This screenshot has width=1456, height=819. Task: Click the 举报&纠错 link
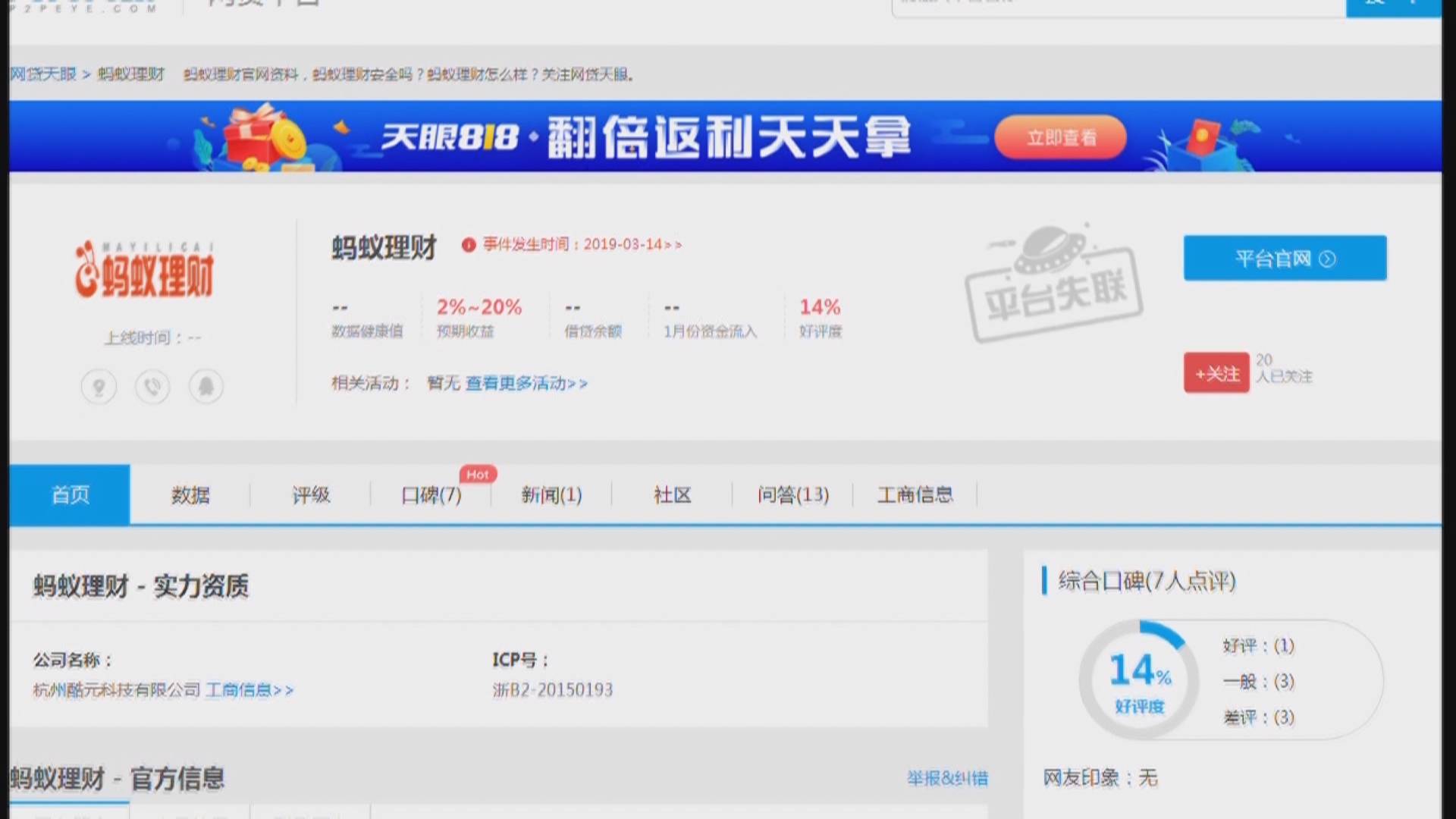pos(947,778)
